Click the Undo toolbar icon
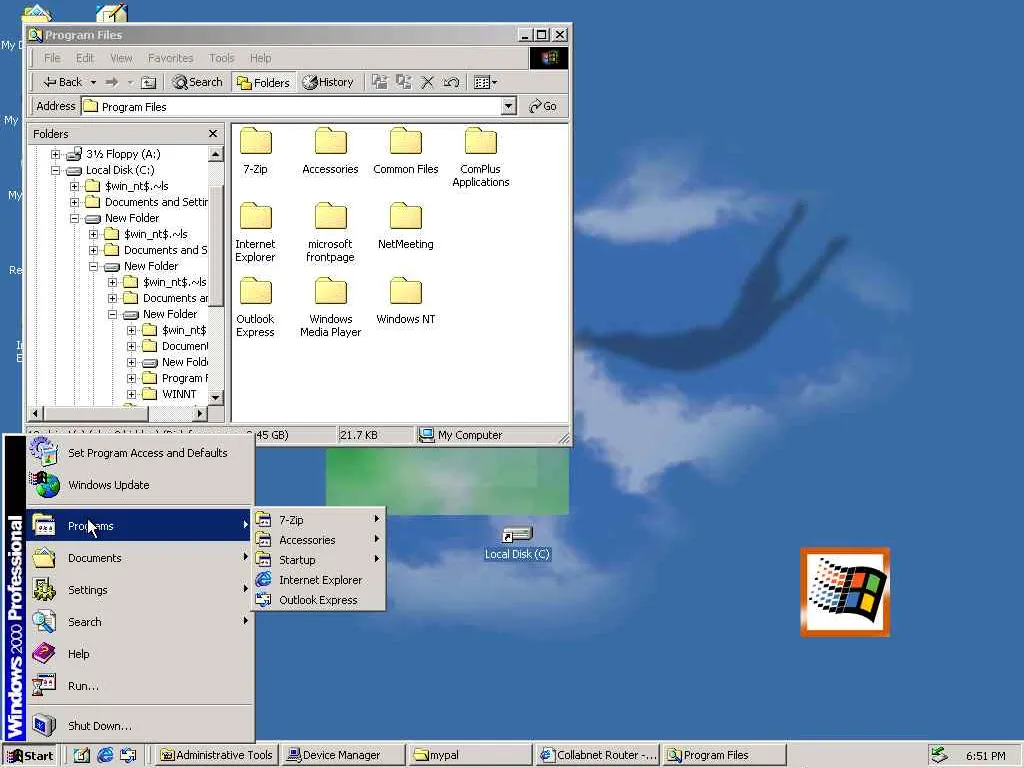Viewport: 1024px width, 768px height. (x=451, y=82)
